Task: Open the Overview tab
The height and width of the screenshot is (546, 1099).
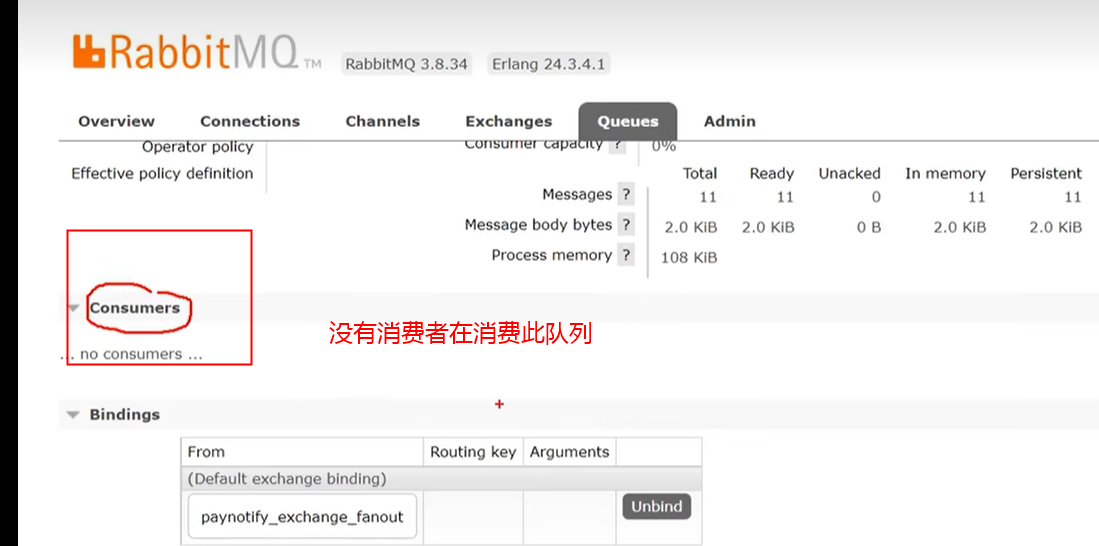Action: tap(116, 122)
